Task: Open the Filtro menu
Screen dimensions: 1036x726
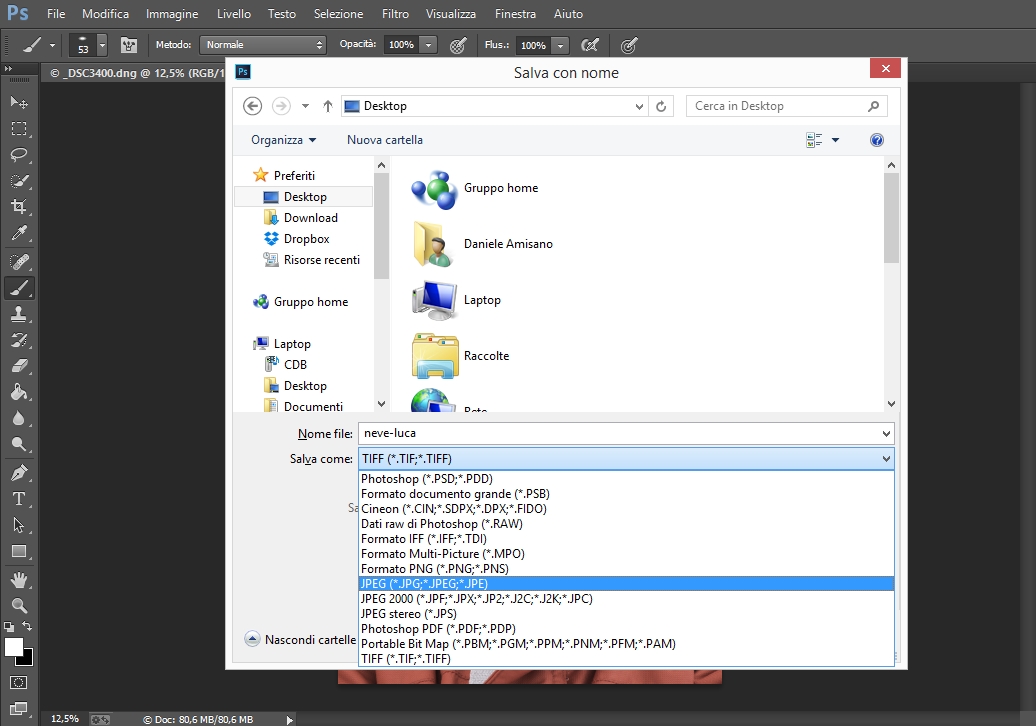Action: point(395,14)
